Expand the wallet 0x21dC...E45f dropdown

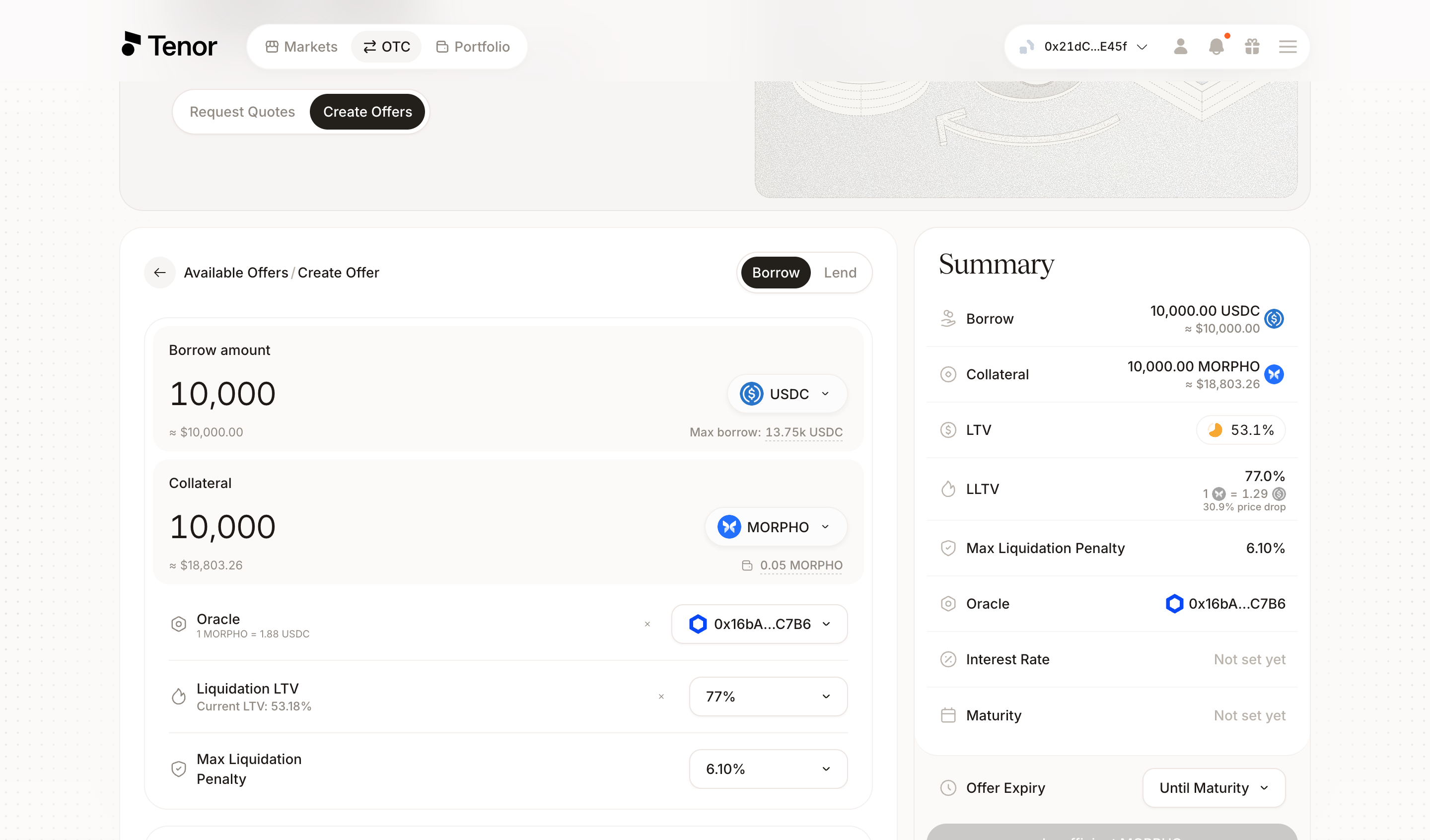click(1083, 46)
